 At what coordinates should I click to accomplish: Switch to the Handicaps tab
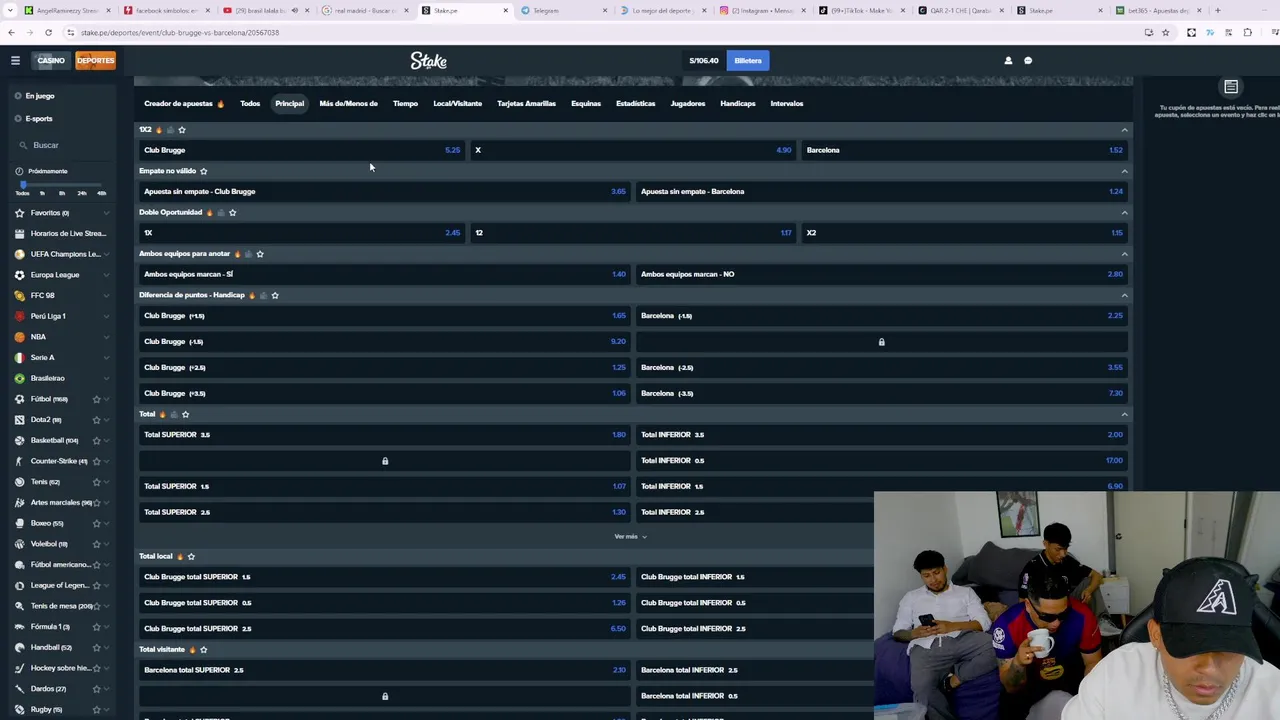pyautogui.click(x=738, y=103)
